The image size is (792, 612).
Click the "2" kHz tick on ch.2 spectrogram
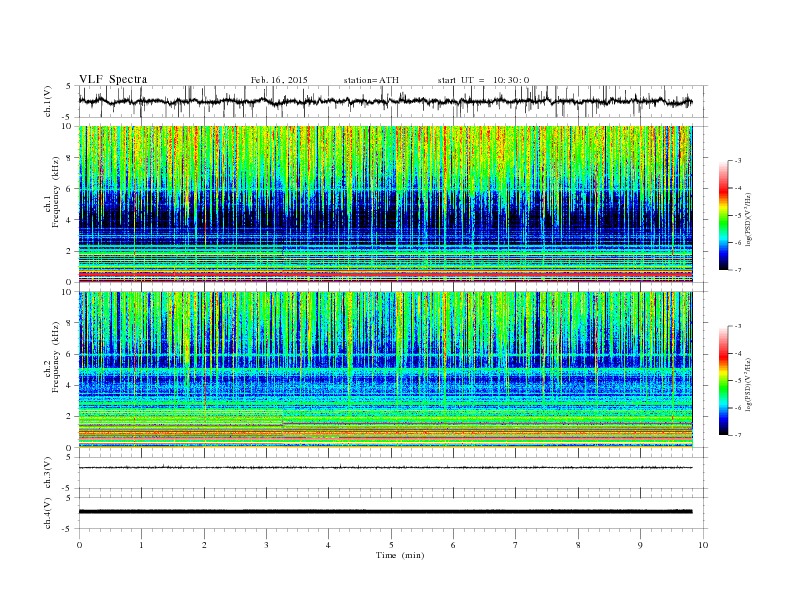pyautogui.click(x=70, y=417)
